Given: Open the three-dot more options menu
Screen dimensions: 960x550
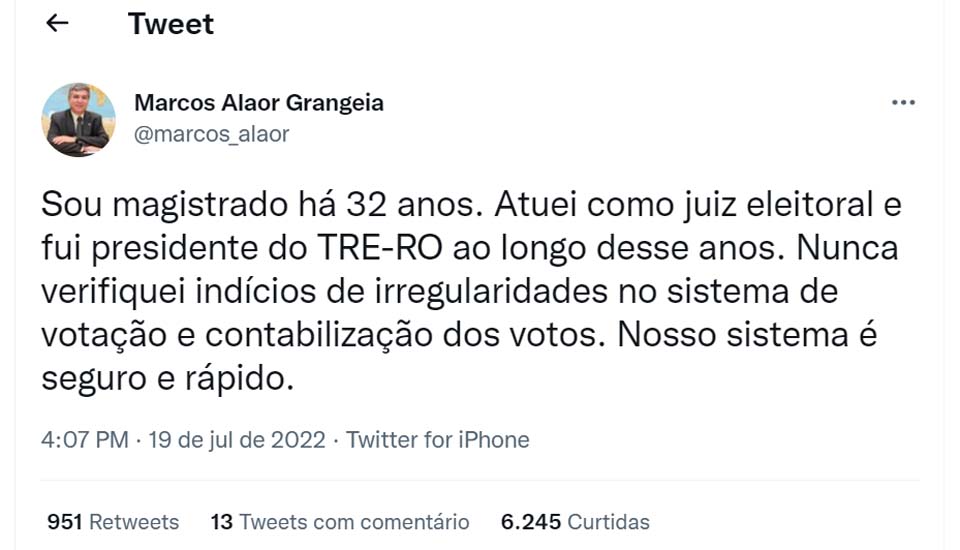Looking at the screenshot, I should coord(903,103).
